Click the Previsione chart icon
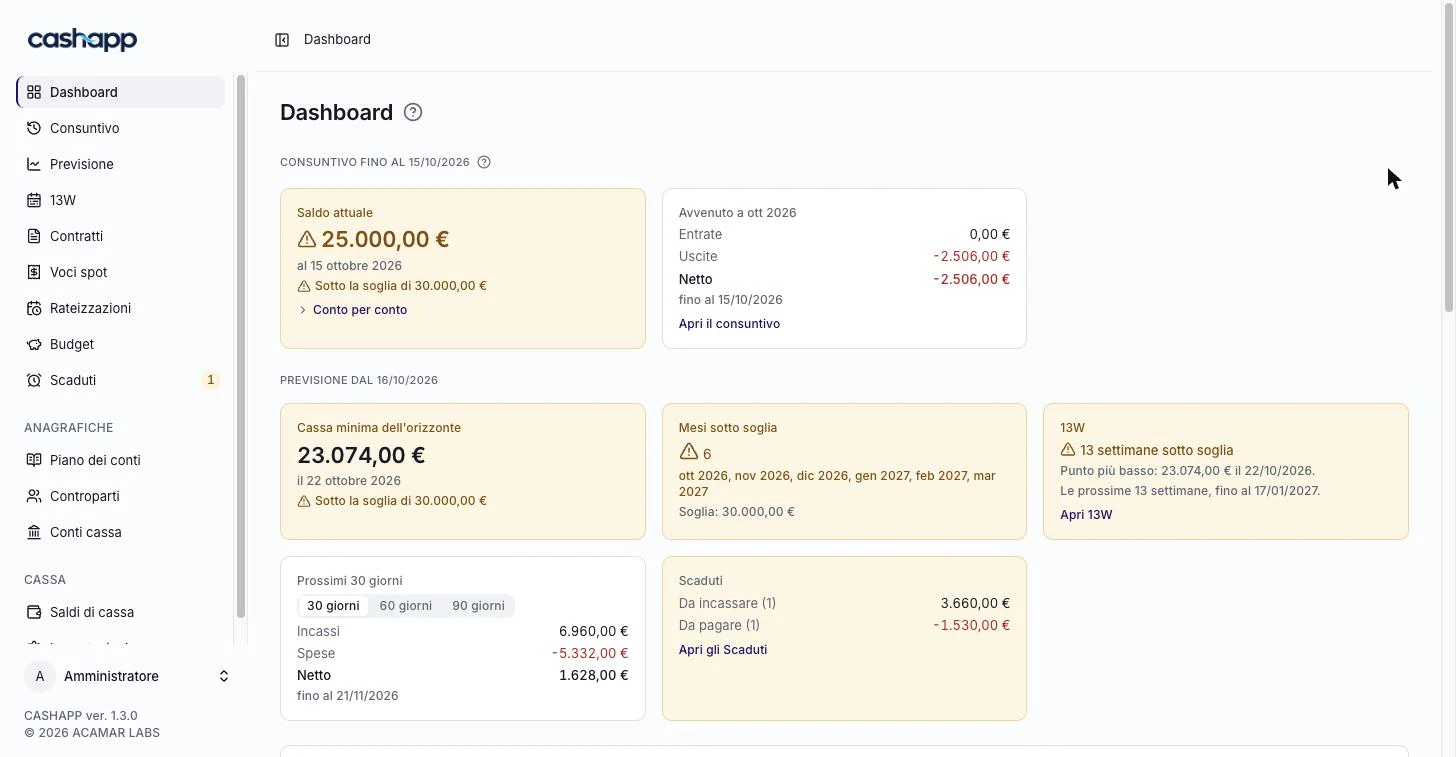Screen dimensions: 1456x757 [x=34, y=164]
